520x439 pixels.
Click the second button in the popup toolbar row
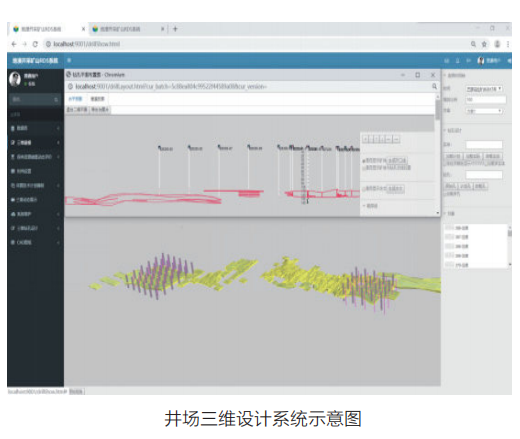coord(100,109)
